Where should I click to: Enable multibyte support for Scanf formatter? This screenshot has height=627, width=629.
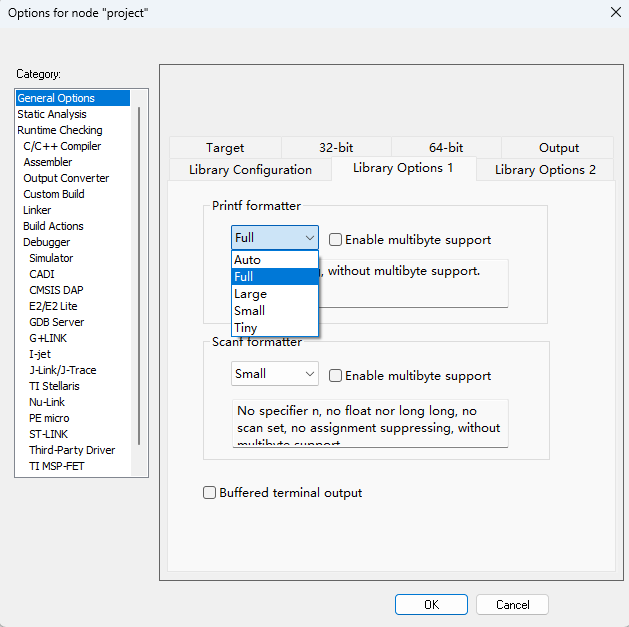click(336, 376)
